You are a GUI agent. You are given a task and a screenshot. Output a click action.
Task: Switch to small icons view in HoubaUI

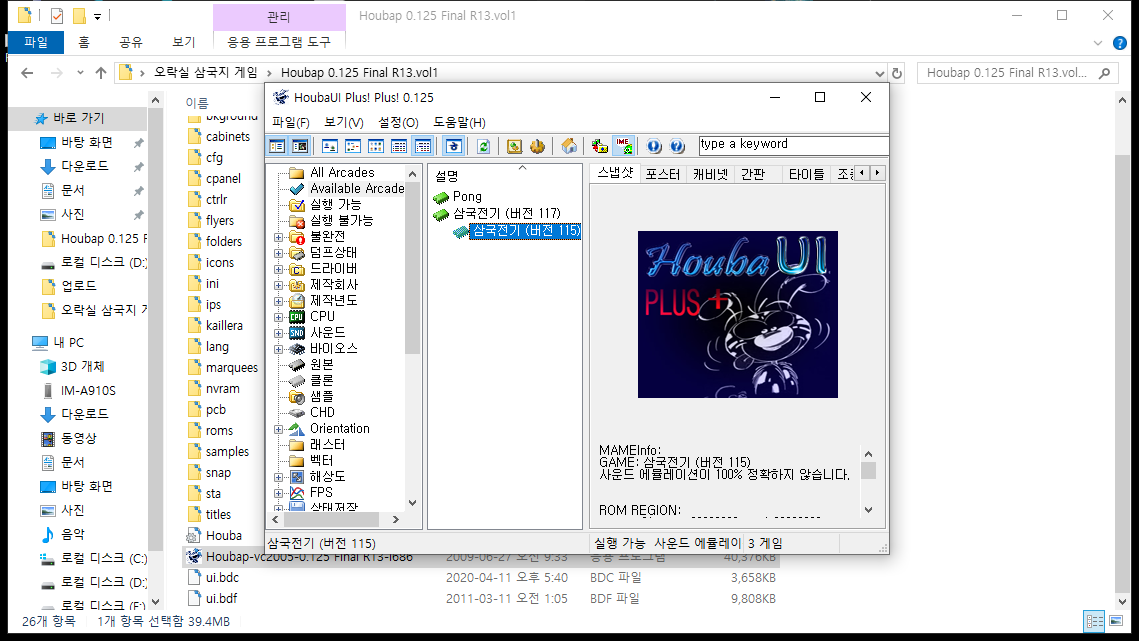[x=352, y=146]
